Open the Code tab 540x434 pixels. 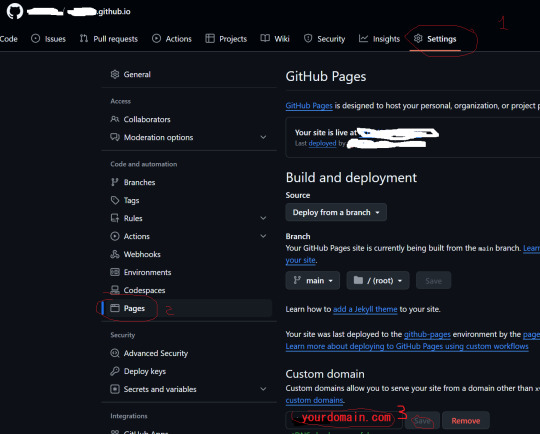(9, 39)
